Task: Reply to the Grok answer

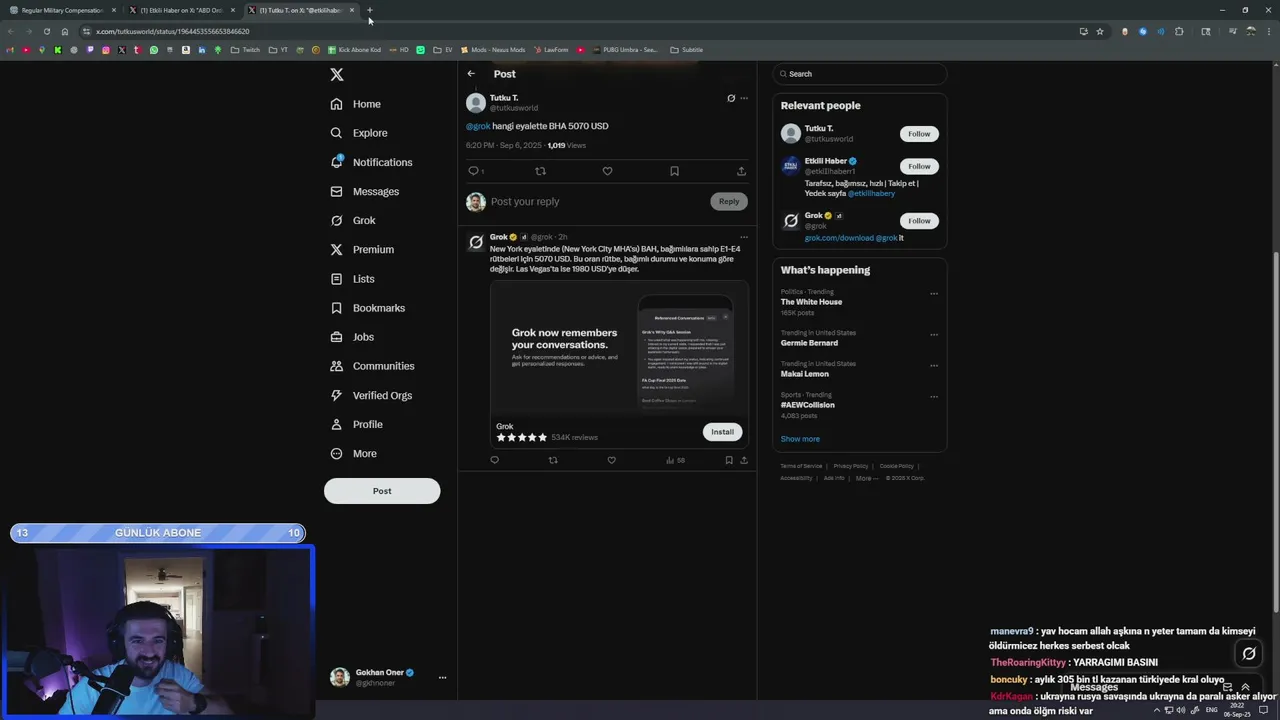Action: click(494, 460)
